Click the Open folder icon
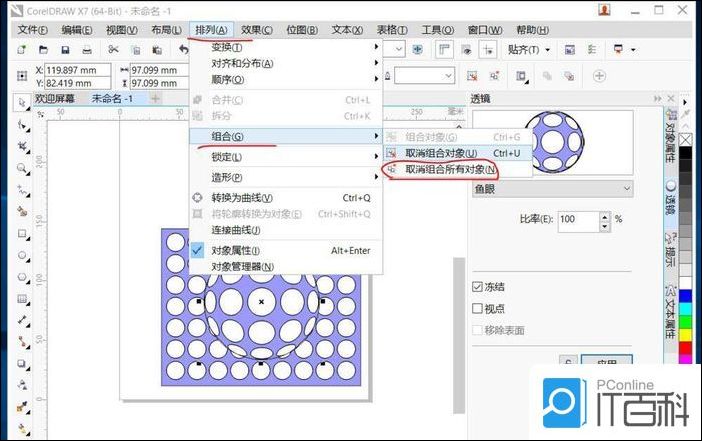702x441 pixels. coord(43,50)
